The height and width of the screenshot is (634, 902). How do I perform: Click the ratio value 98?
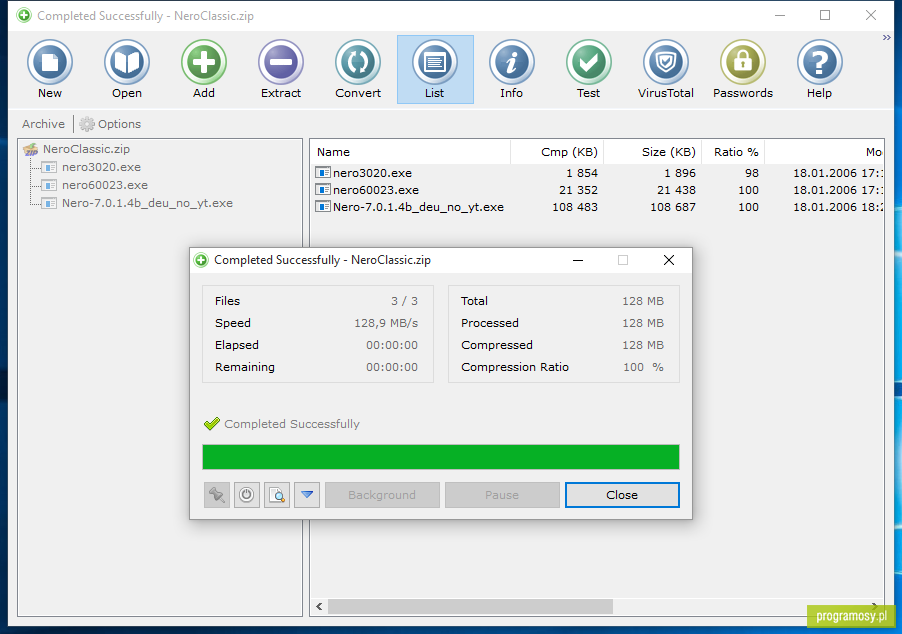pyautogui.click(x=751, y=173)
